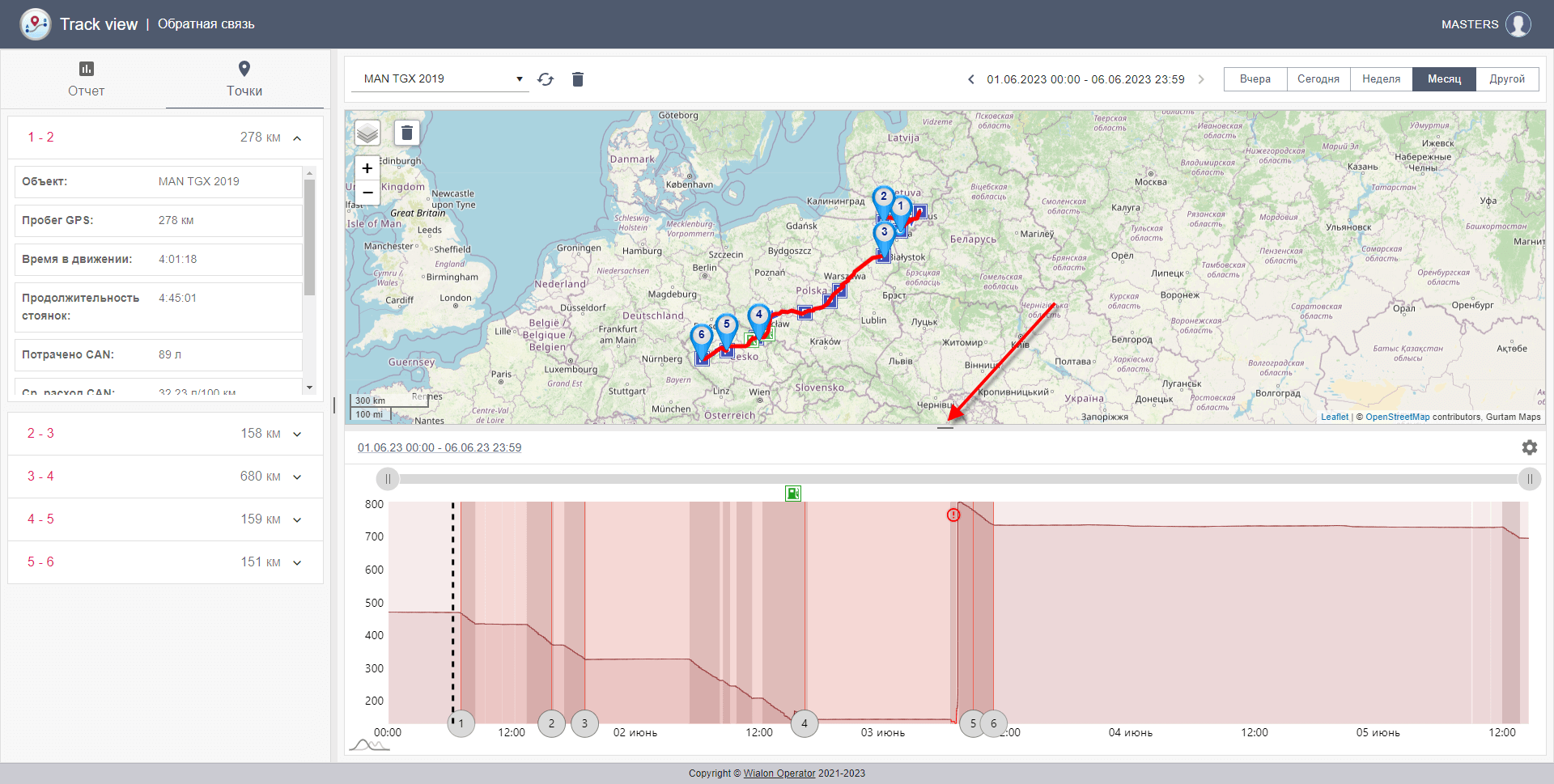Collapse the 1 - 2 segment details
Screen dimensions: 1554x784
297,138
